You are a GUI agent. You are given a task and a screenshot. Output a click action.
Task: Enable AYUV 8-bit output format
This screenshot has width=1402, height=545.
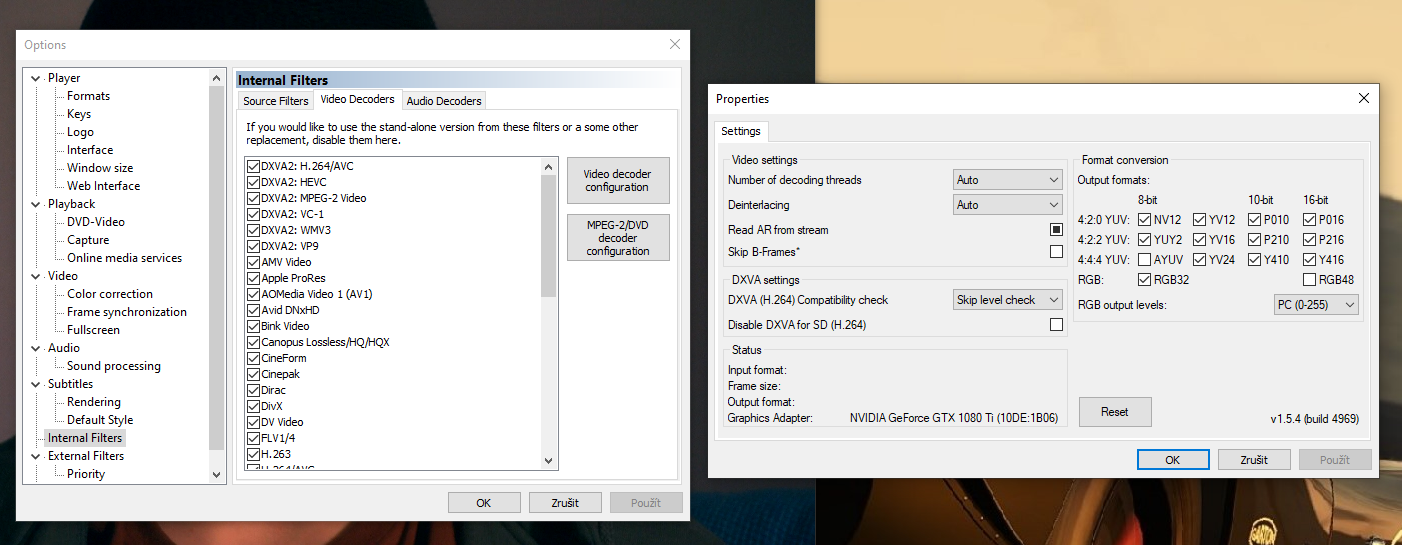tap(1145, 260)
